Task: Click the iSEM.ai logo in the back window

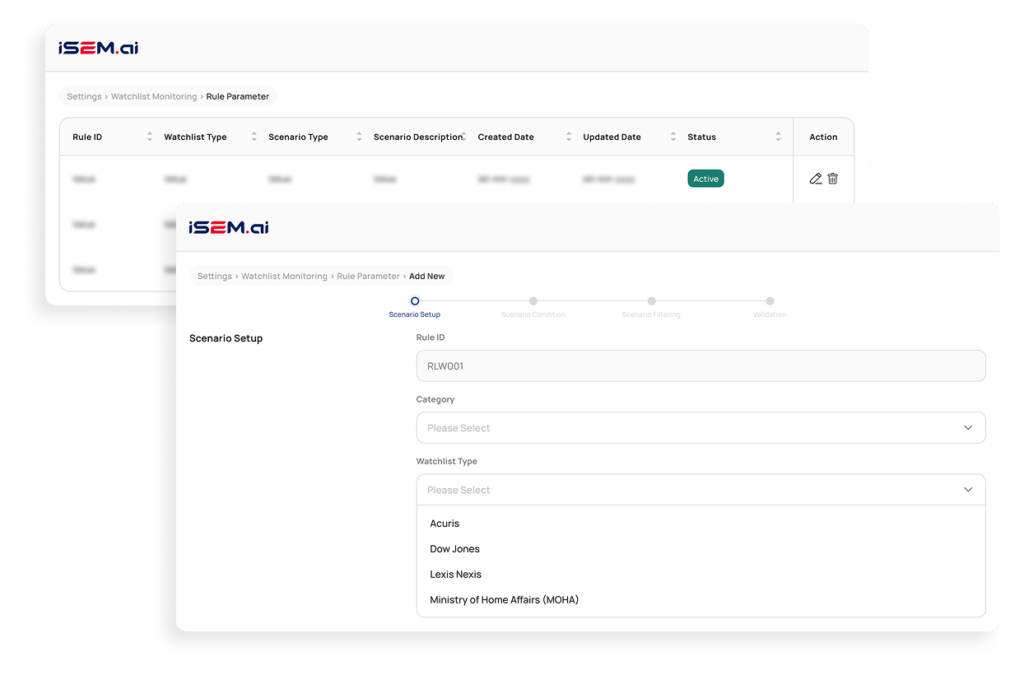Action: click(98, 47)
